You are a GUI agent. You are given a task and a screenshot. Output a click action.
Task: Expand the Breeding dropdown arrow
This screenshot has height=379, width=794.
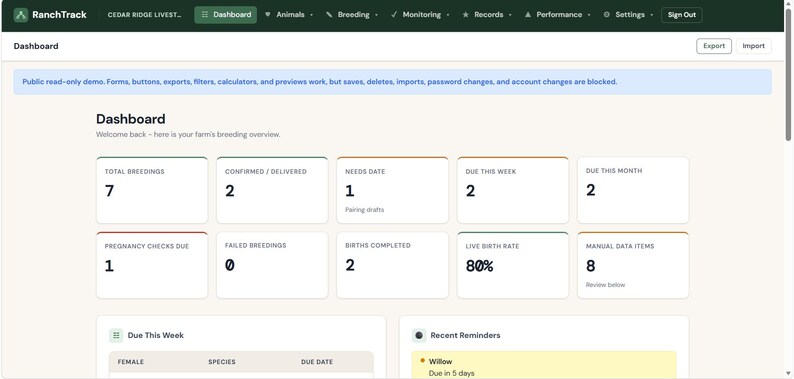376,15
